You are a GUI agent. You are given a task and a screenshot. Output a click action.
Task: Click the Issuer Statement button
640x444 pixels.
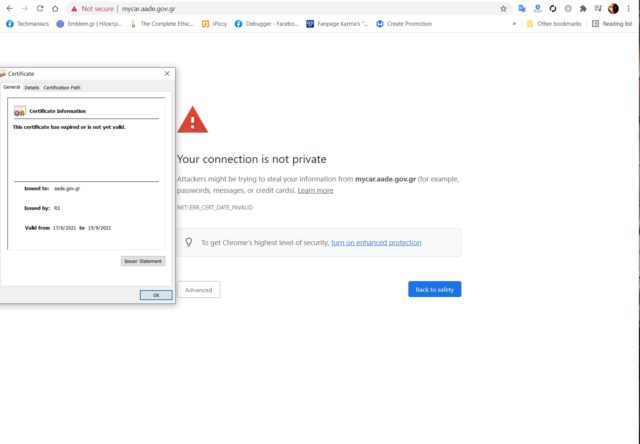(143, 261)
